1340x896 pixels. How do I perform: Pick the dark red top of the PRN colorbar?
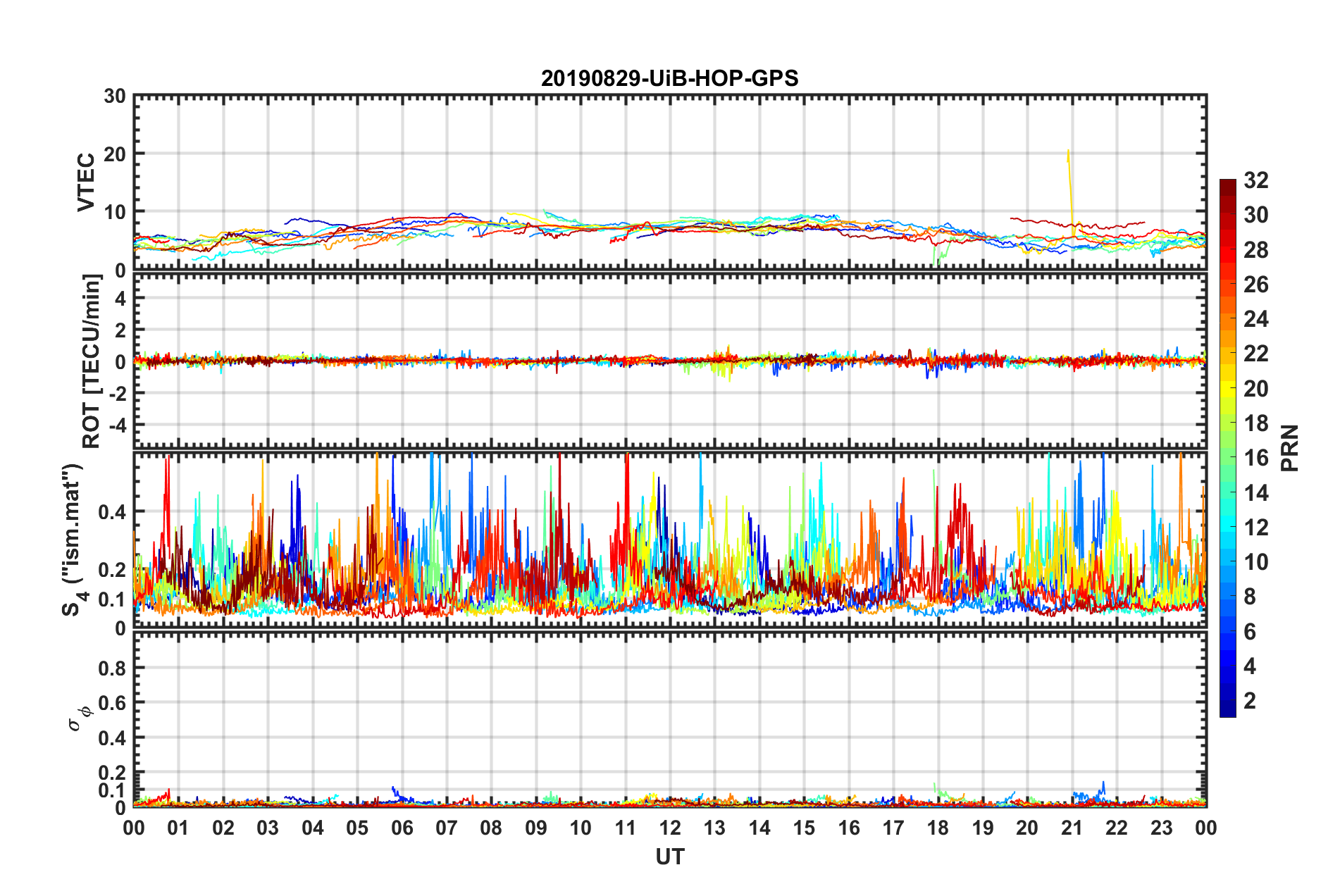click(x=1227, y=186)
